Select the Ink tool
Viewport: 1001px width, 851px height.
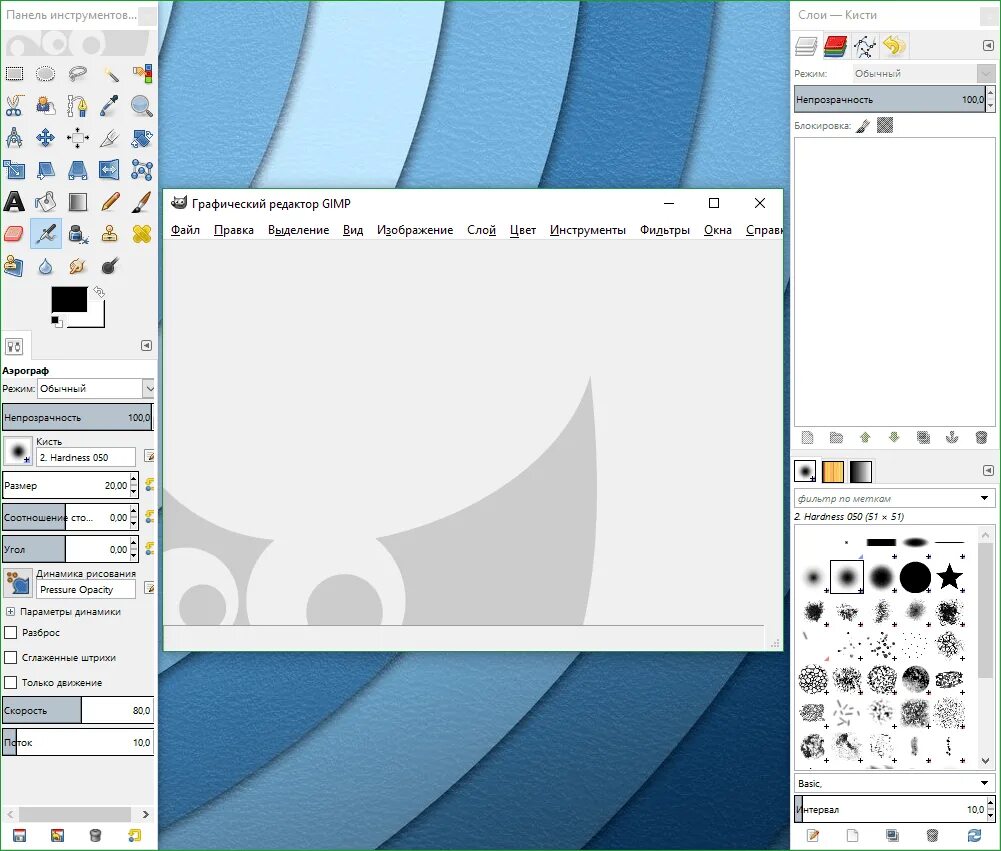(77, 234)
